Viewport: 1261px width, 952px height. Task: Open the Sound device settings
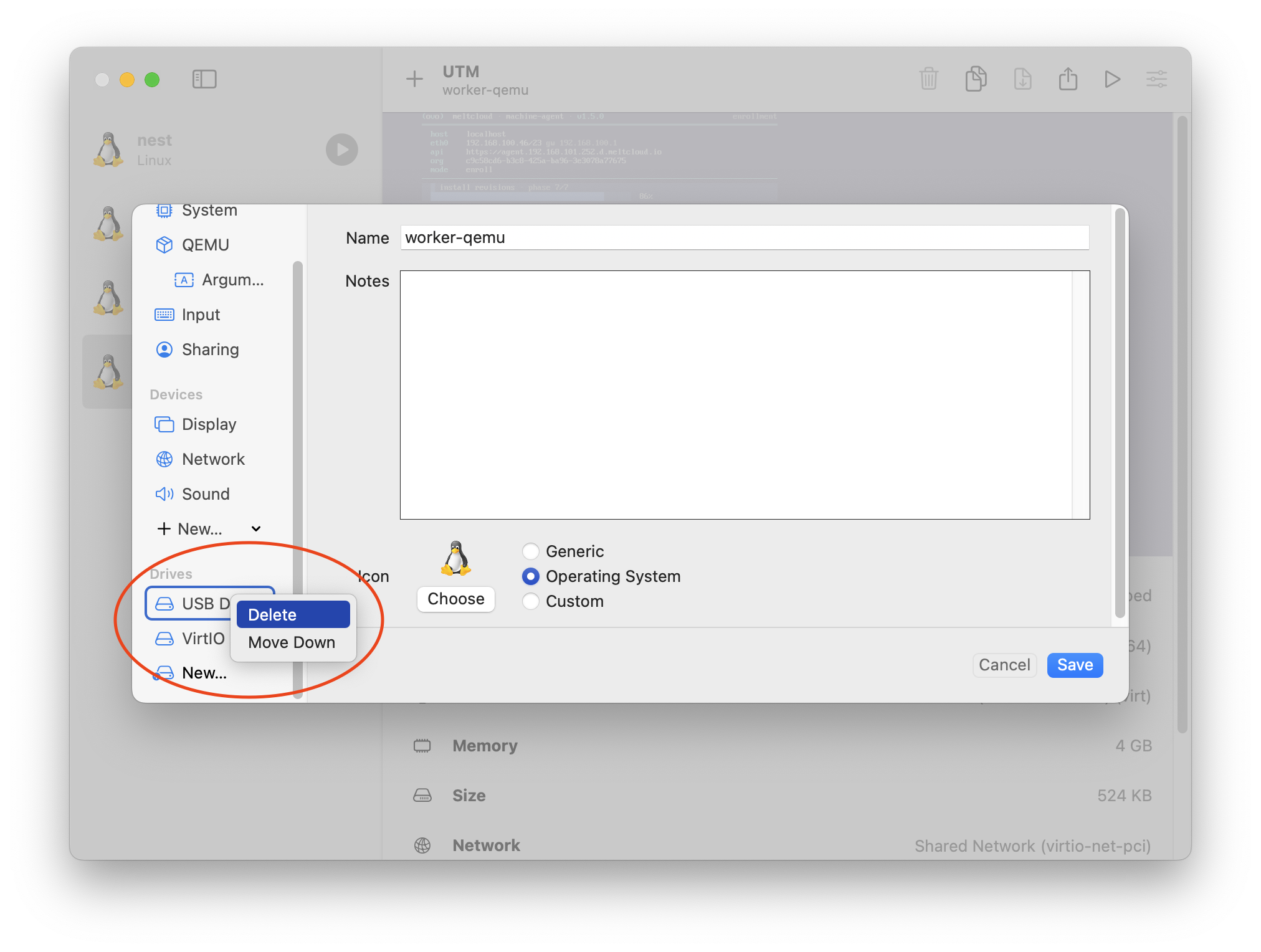click(206, 494)
